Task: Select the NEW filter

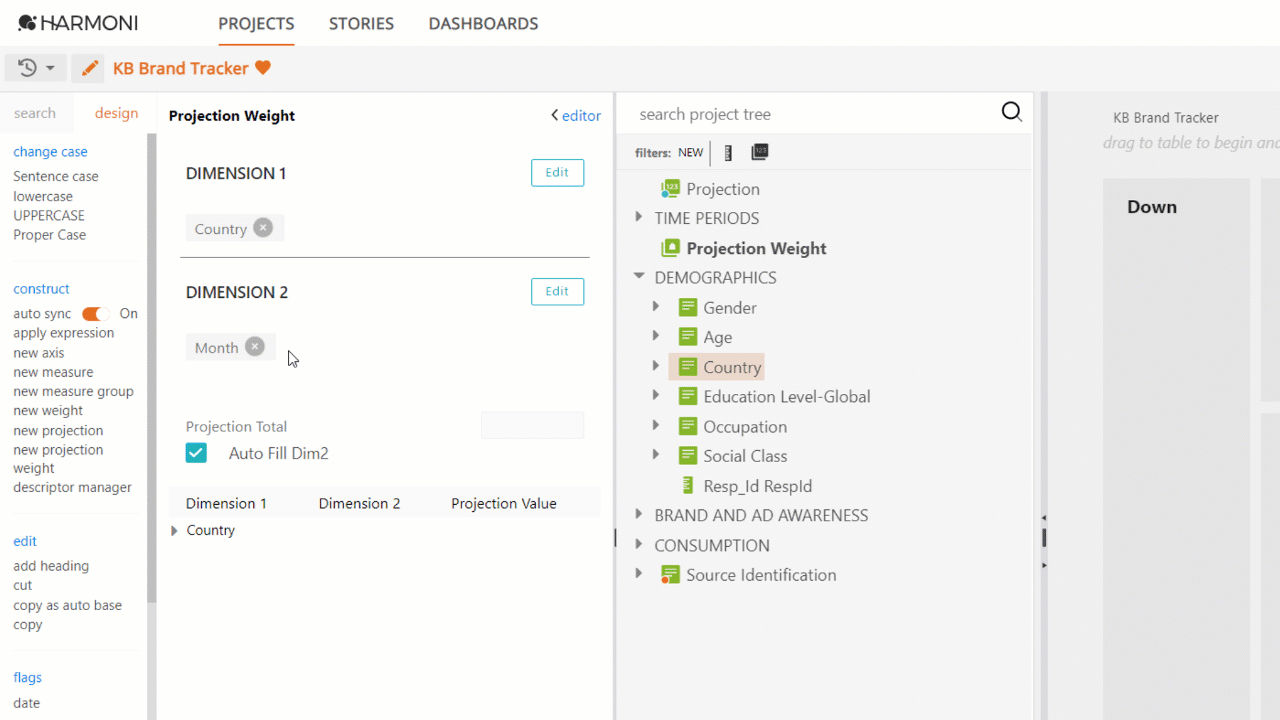Action: (x=690, y=153)
